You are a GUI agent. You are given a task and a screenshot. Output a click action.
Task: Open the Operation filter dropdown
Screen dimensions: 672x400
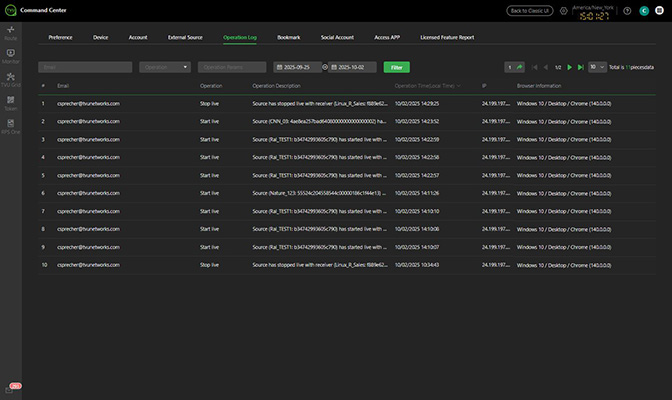click(x=165, y=67)
